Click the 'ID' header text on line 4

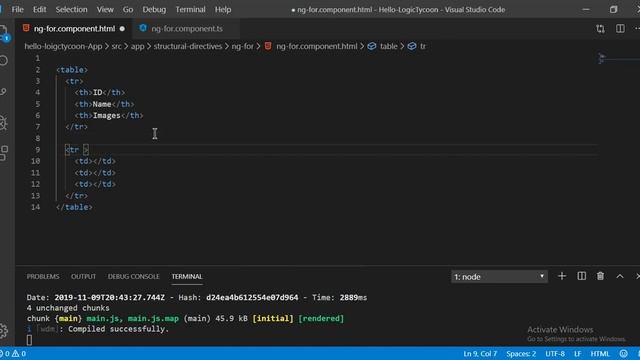coord(98,93)
